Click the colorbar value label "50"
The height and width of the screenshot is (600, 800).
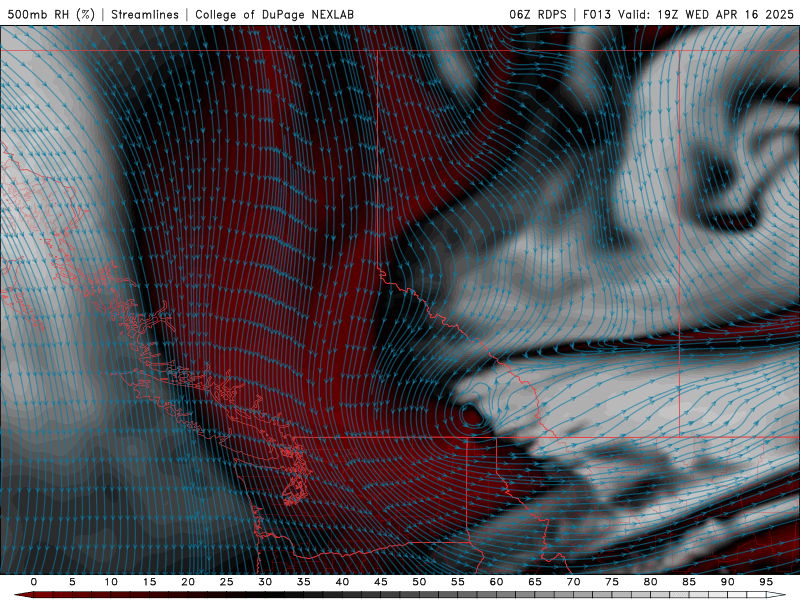click(x=419, y=582)
